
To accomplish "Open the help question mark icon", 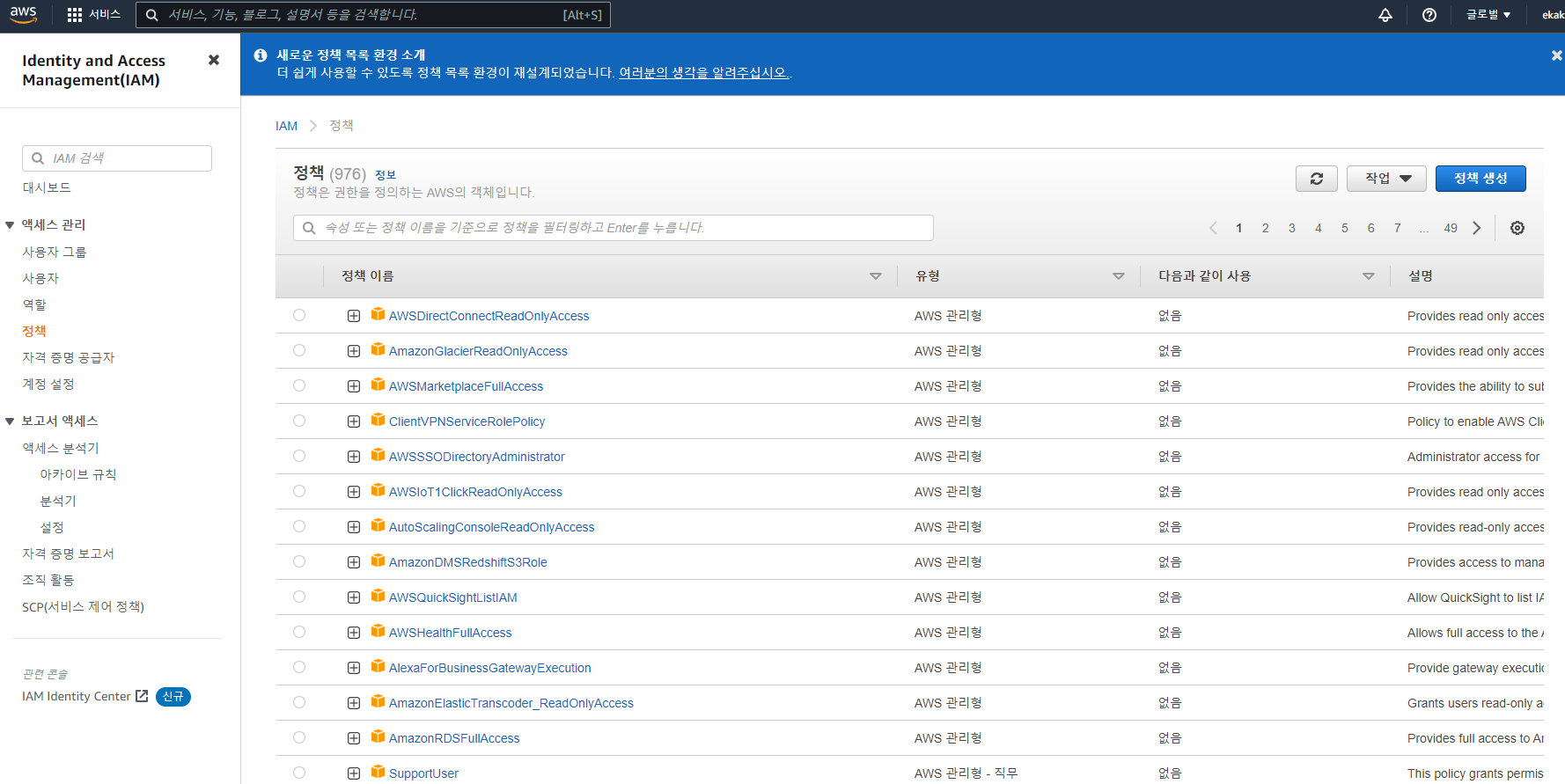I will click(x=1429, y=15).
